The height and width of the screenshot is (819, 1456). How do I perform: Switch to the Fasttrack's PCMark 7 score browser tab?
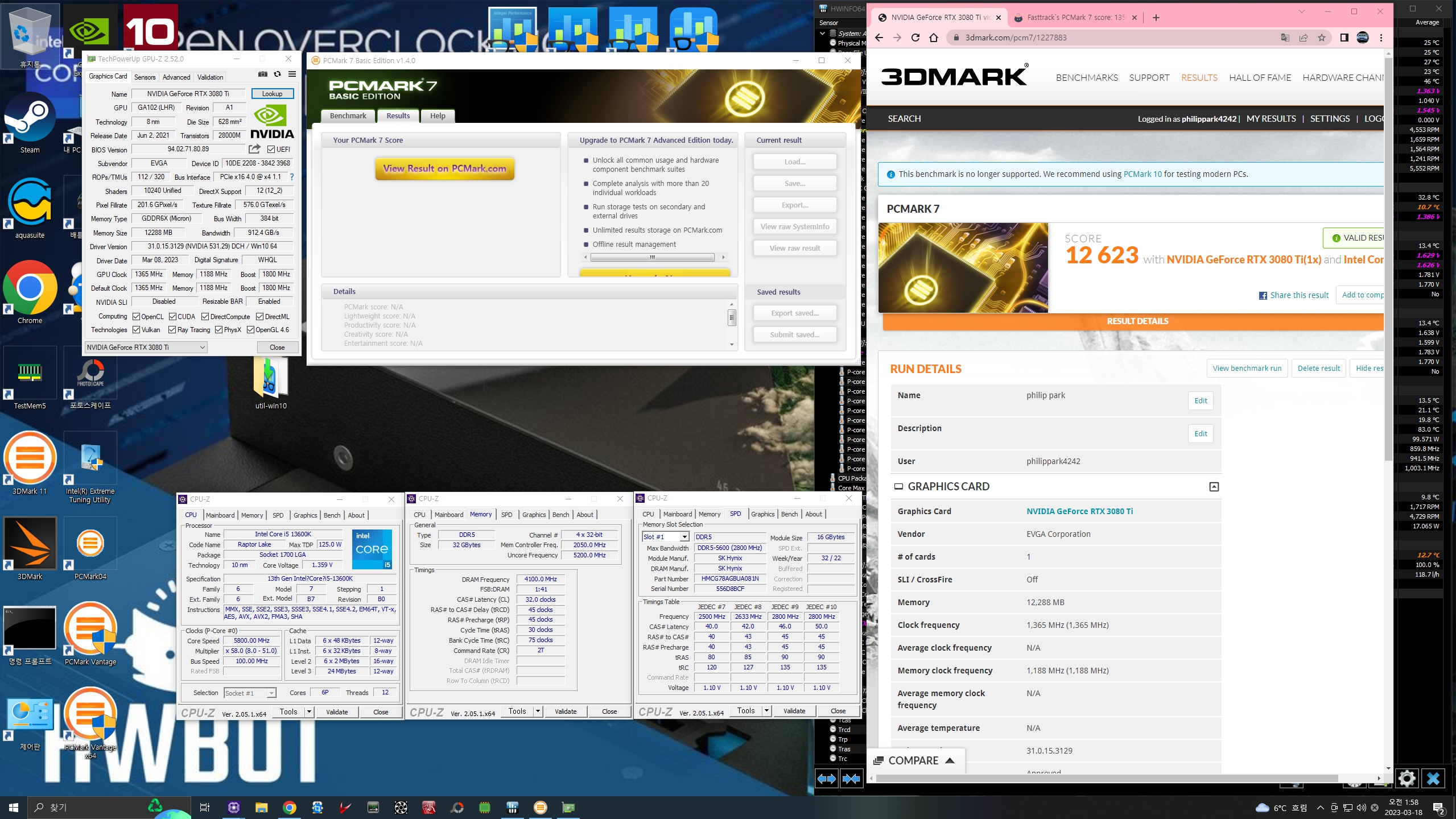(x=1075, y=18)
